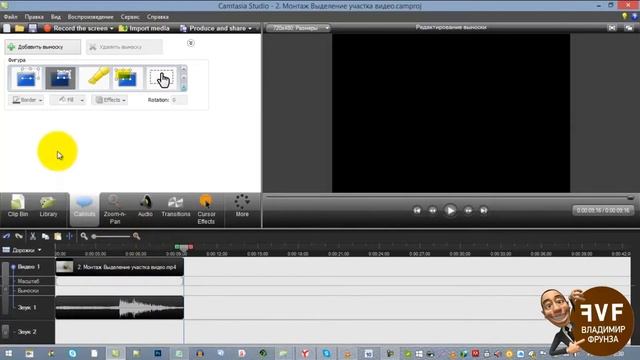Image resolution: width=640 pixels, height=360 pixels.
Task: Click the Redo icon in timeline toolbar
Action: (19, 236)
